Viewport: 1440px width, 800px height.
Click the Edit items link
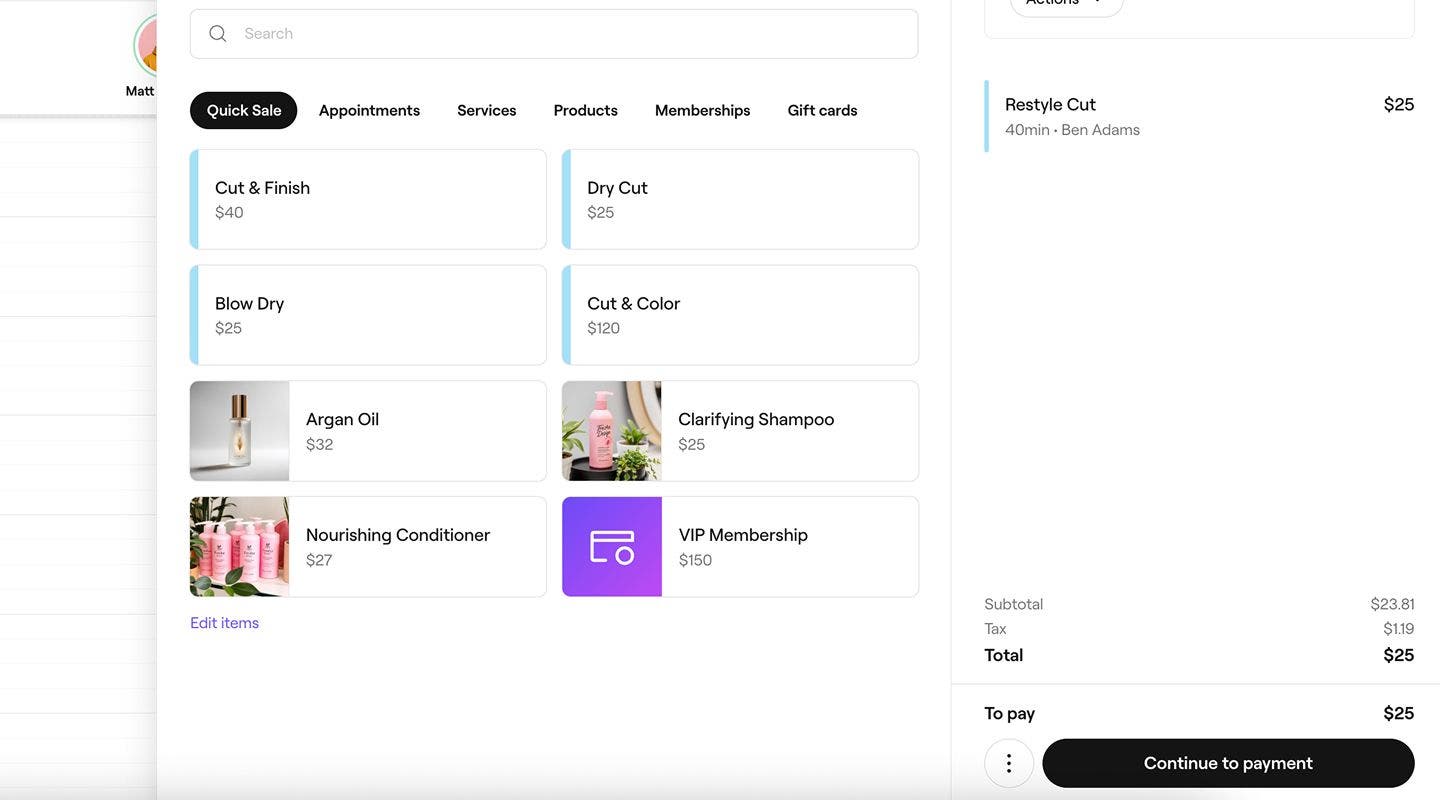point(225,623)
